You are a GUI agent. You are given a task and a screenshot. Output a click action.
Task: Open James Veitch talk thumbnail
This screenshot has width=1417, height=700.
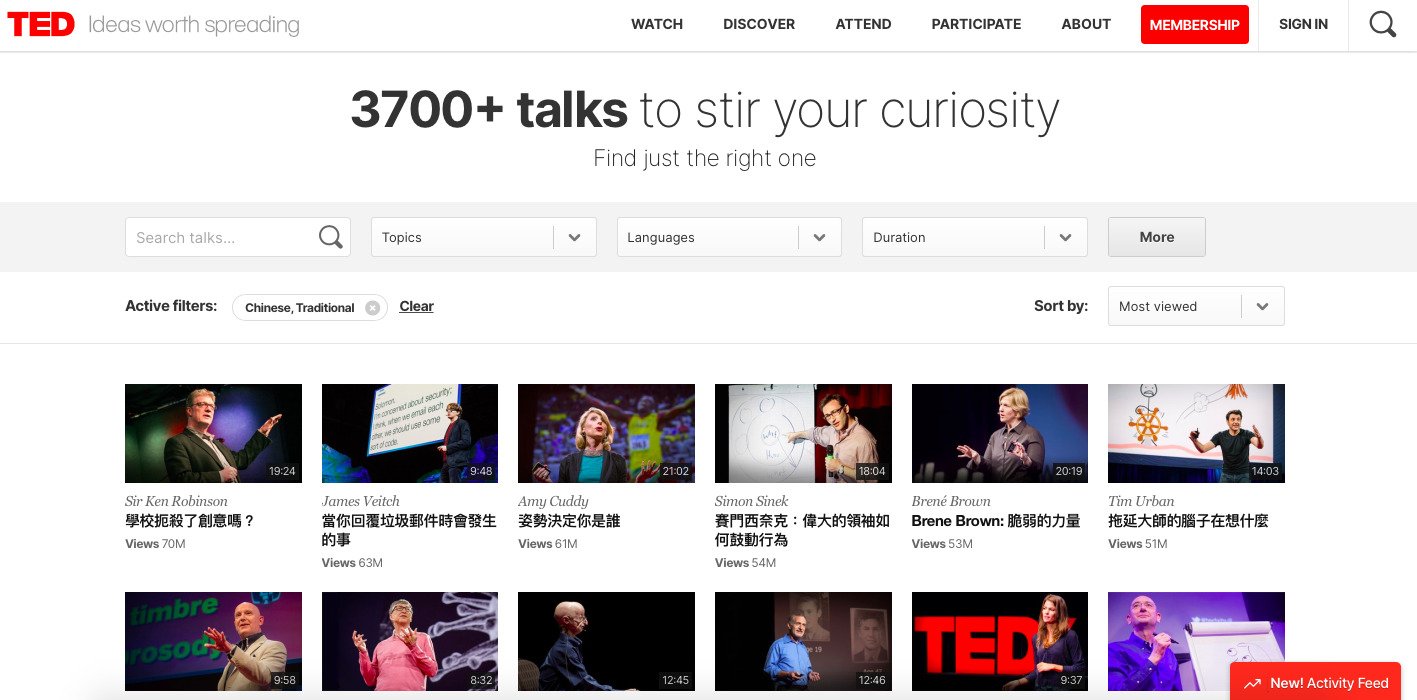[410, 433]
